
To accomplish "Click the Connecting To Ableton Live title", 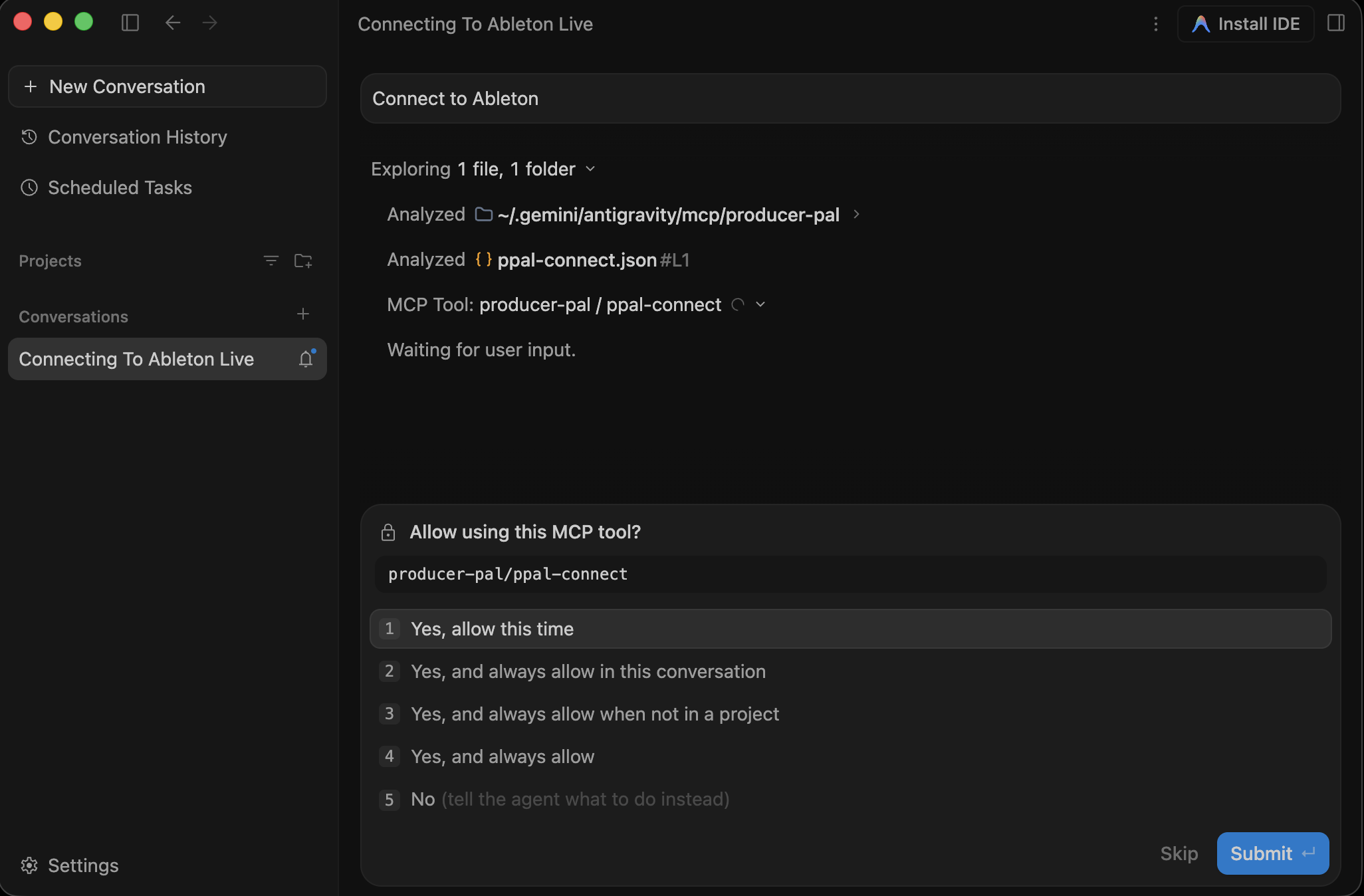I will (475, 24).
